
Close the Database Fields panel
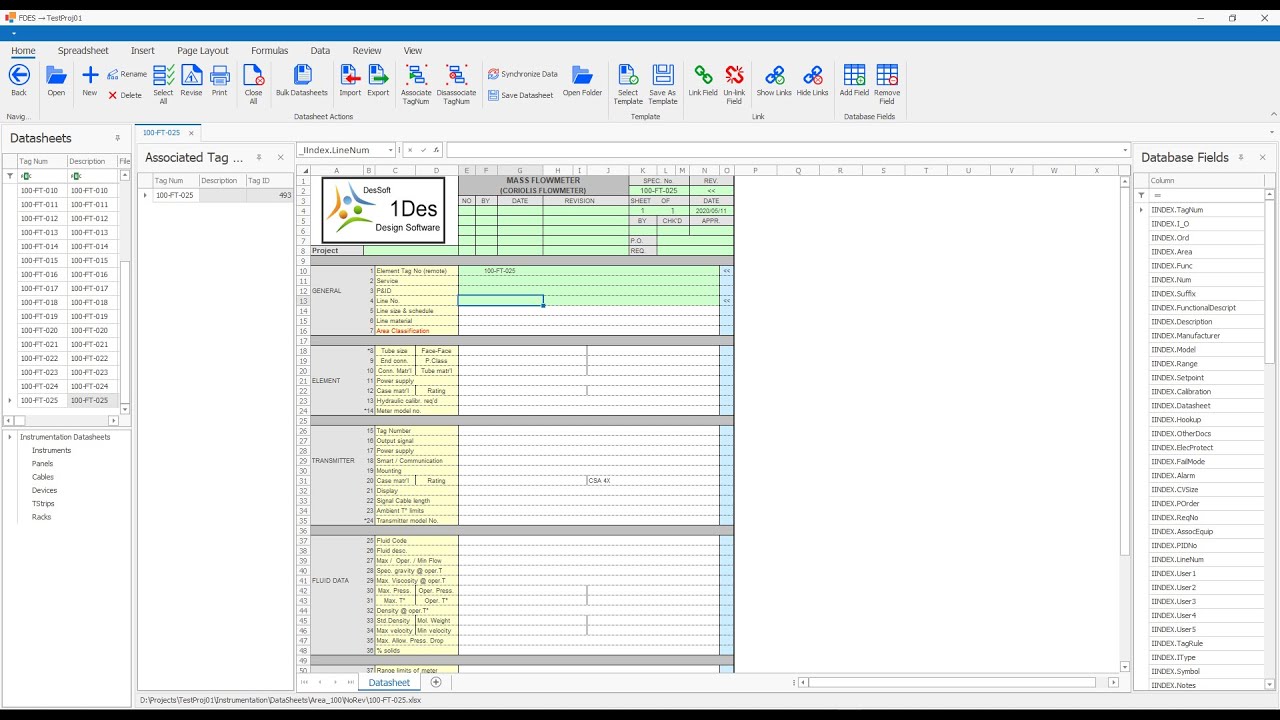pos(1262,157)
